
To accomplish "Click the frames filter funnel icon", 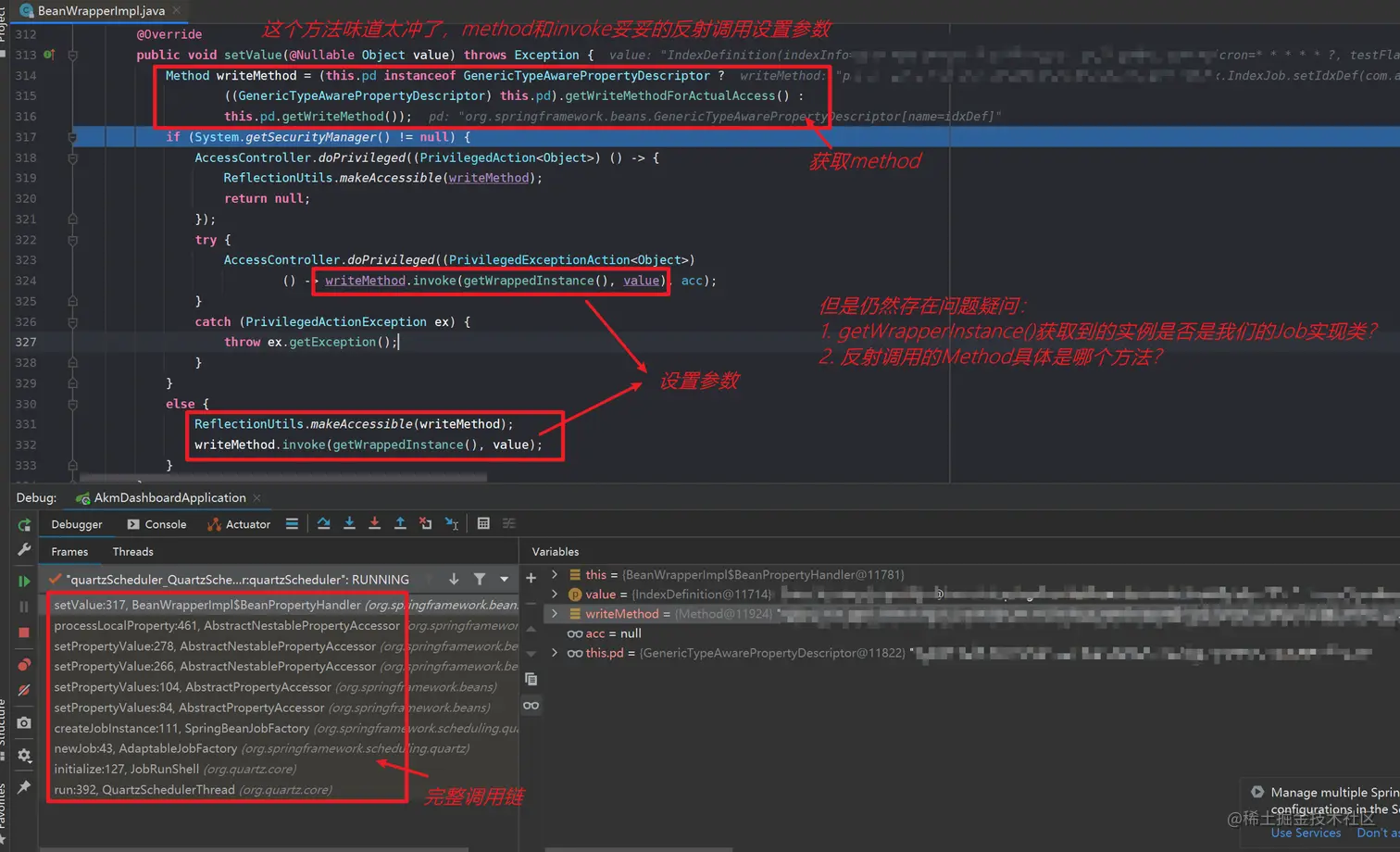I will coord(480,579).
